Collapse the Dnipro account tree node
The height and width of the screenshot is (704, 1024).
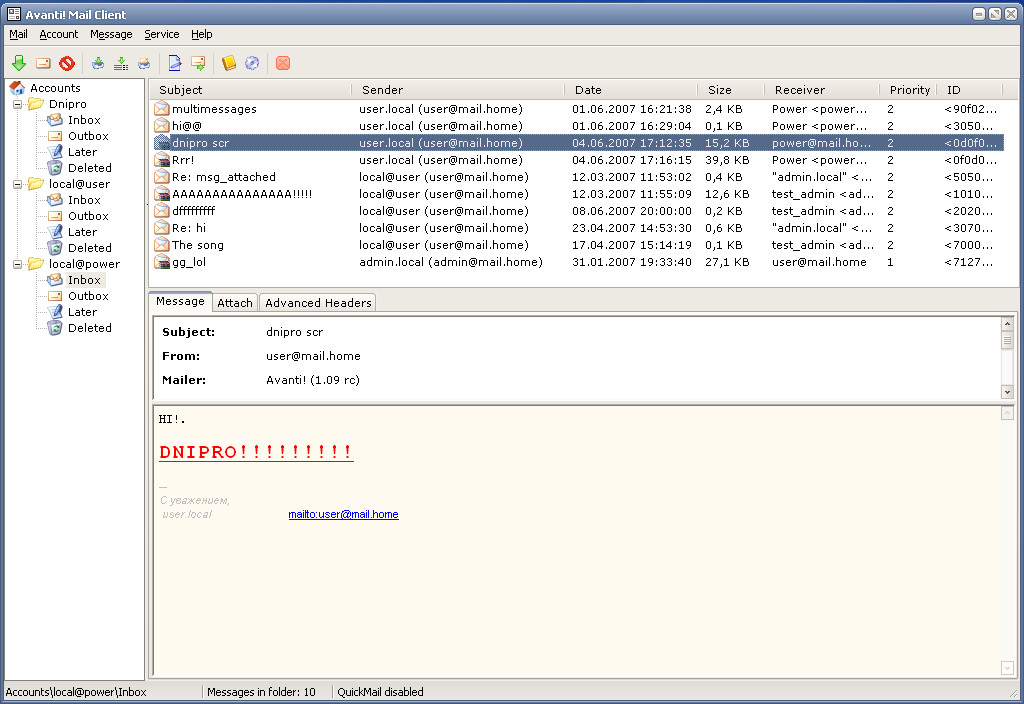point(18,104)
